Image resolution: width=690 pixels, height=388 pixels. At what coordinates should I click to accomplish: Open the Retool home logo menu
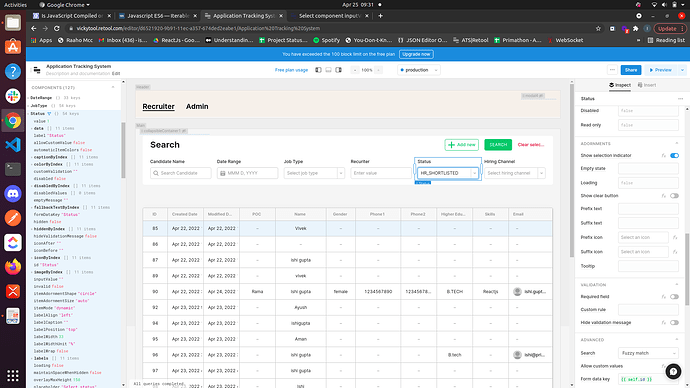point(37,70)
